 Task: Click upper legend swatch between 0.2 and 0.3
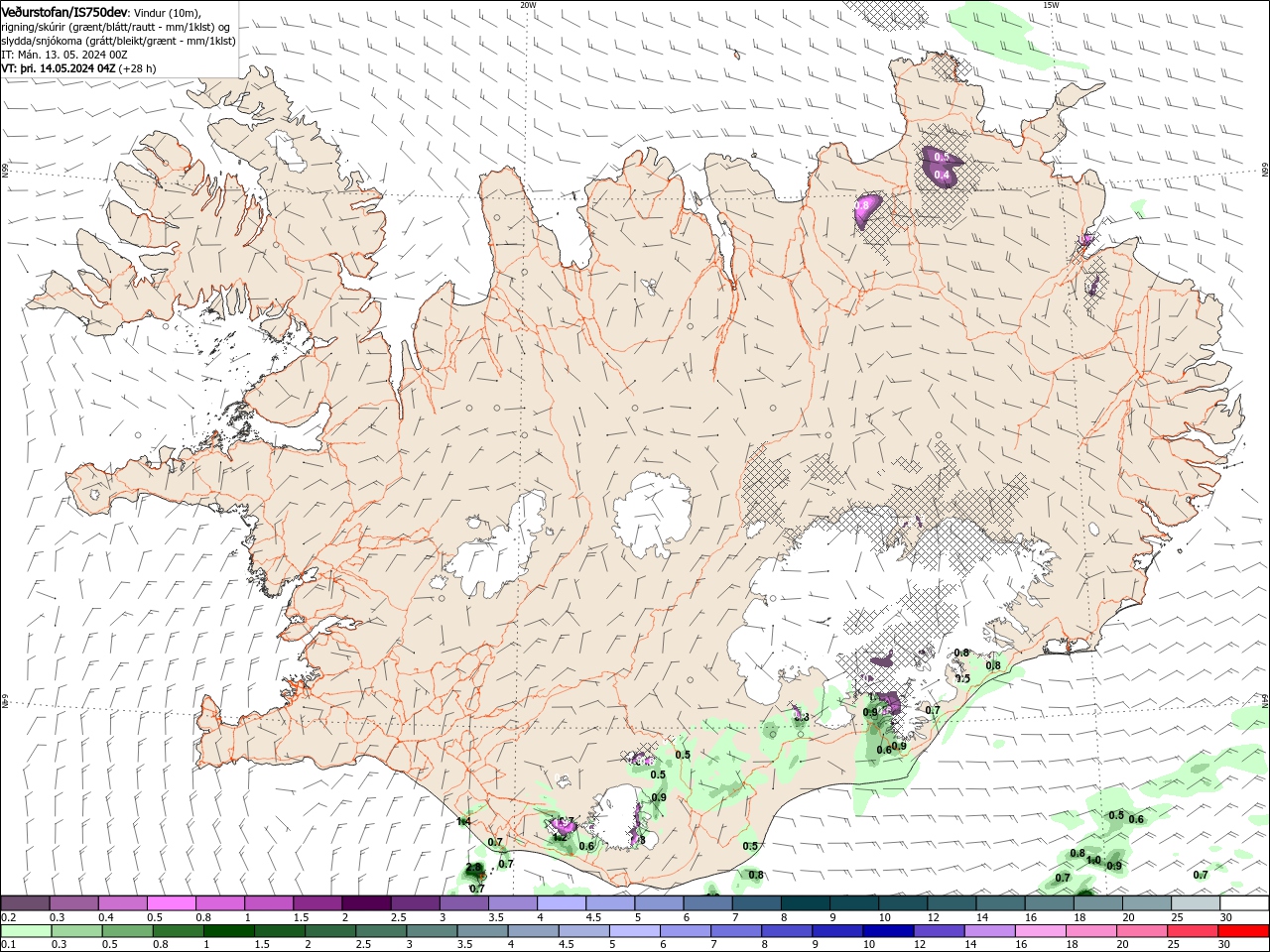point(25,903)
